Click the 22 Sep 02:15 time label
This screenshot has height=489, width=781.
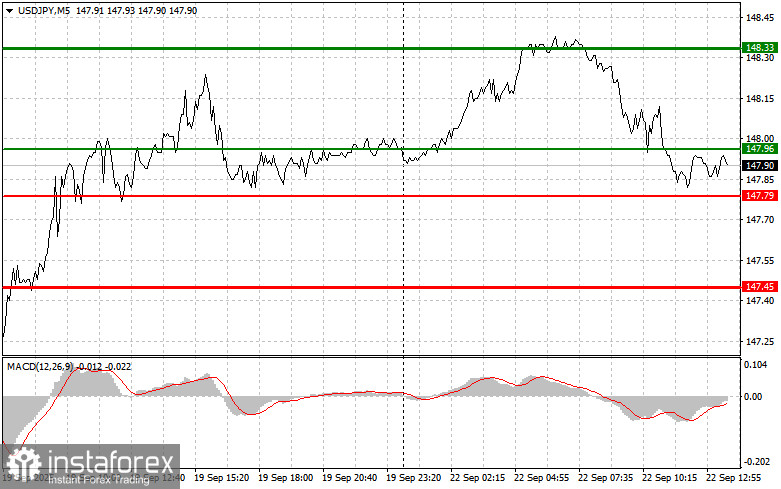478,478
